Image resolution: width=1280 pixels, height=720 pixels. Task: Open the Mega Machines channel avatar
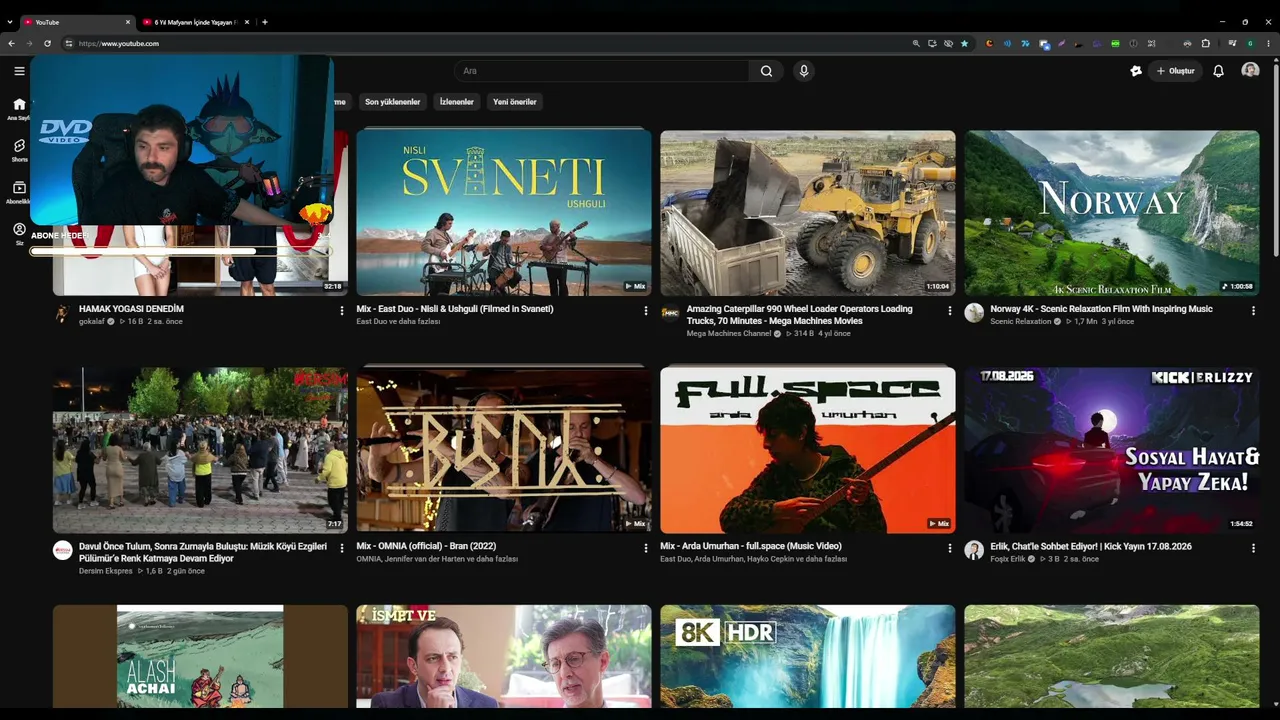tap(670, 314)
